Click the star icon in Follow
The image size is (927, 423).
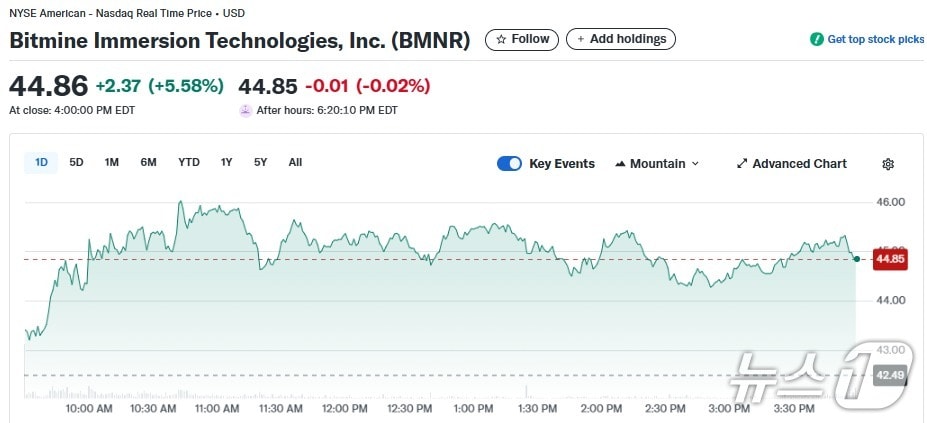click(x=502, y=39)
